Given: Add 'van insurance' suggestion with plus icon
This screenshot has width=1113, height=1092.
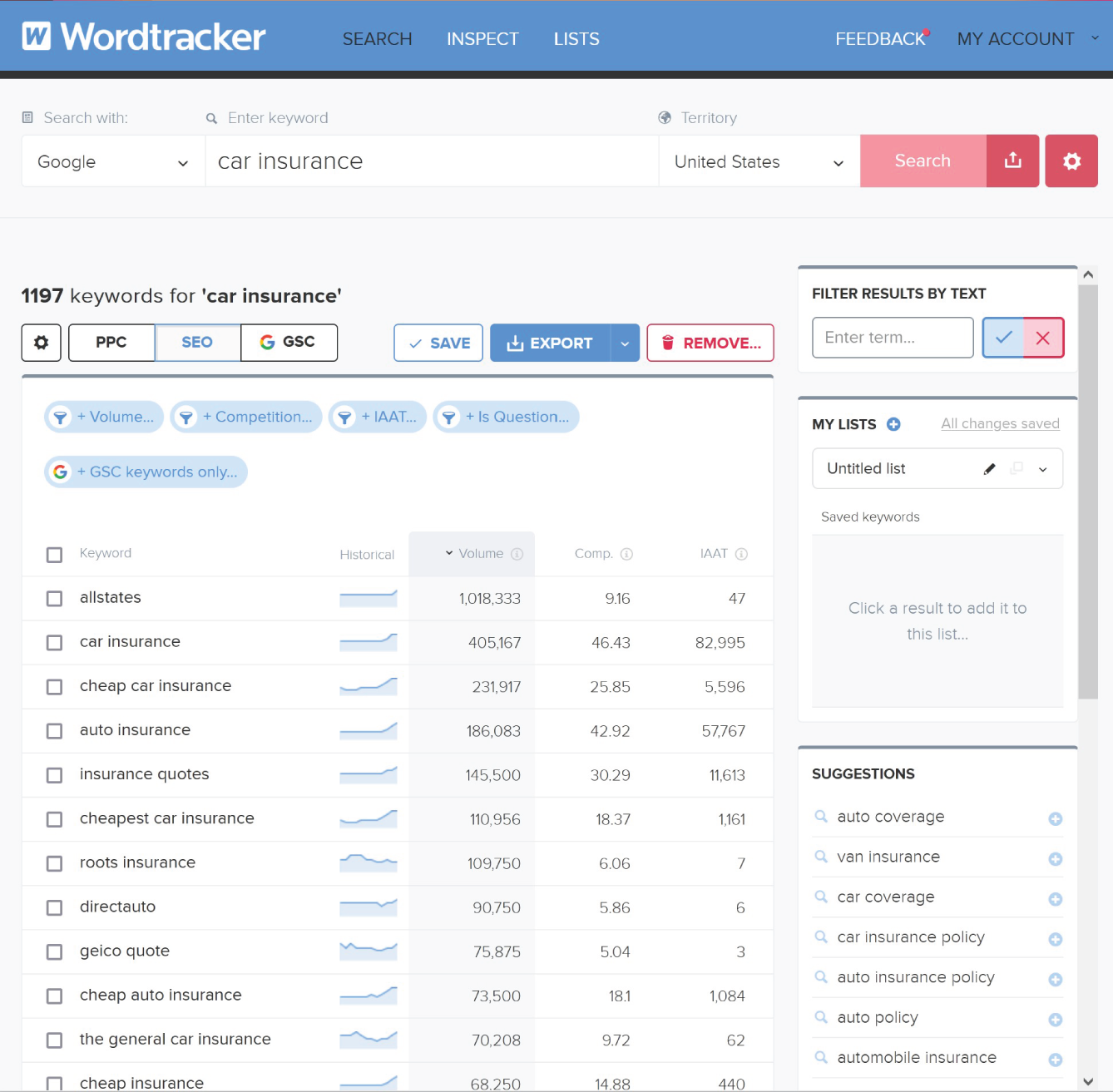Looking at the screenshot, I should pos(1056,858).
